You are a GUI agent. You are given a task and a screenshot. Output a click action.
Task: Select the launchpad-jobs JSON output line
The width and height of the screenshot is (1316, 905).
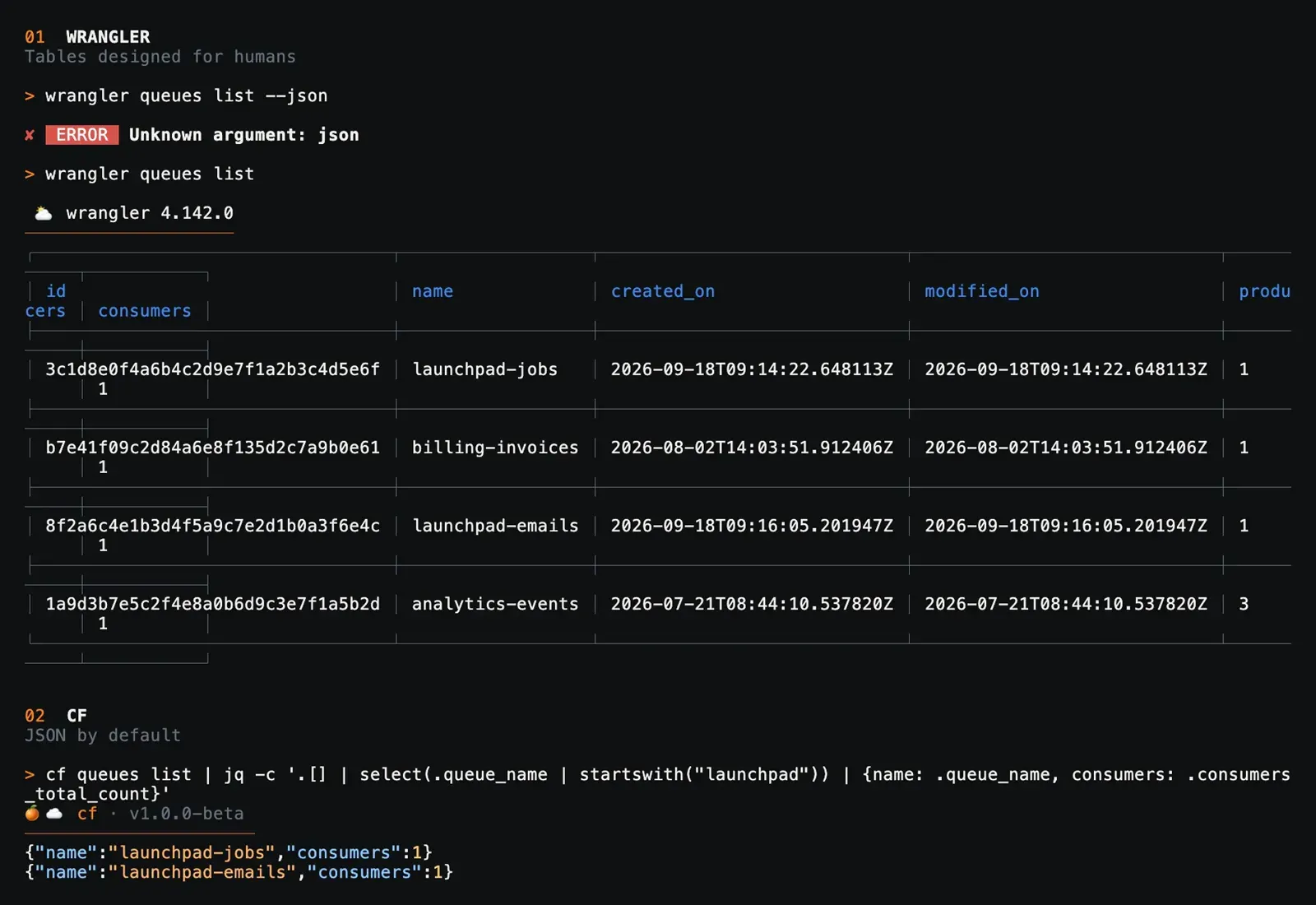pos(229,853)
